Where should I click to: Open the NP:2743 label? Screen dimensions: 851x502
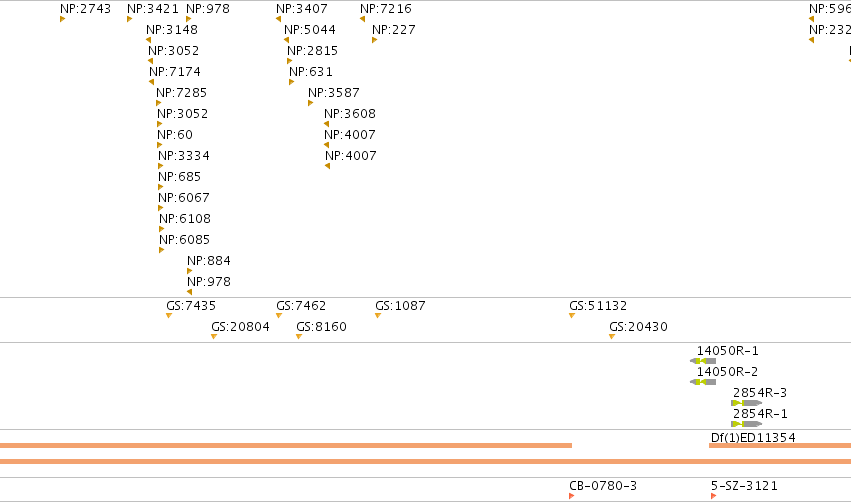(85, 9)
